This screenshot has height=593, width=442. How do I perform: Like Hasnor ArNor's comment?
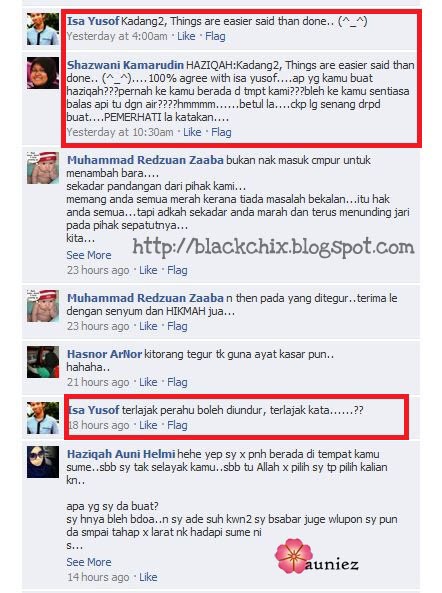[148, 382]
